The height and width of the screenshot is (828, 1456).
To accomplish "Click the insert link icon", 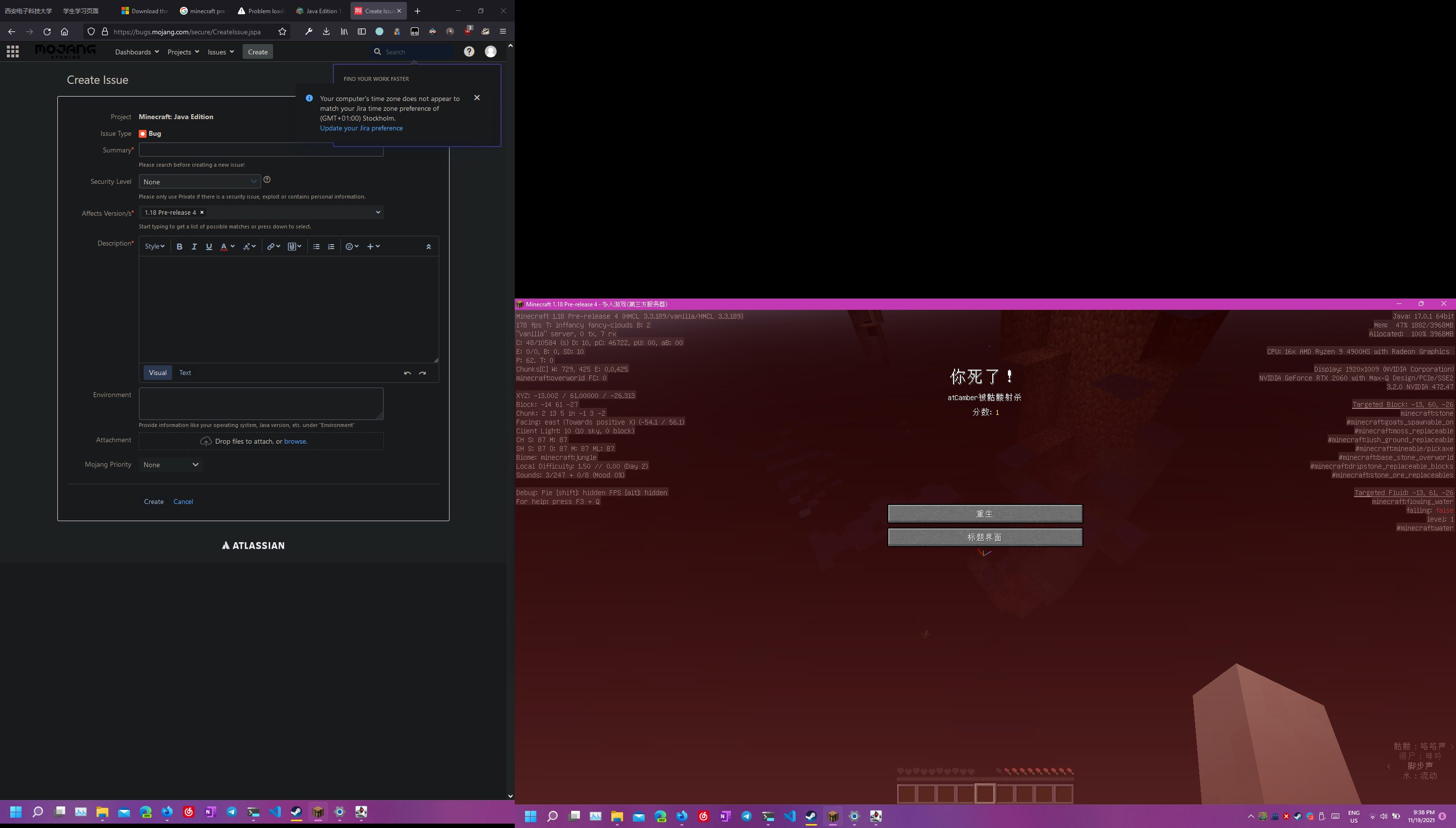I will click(271, 246).
